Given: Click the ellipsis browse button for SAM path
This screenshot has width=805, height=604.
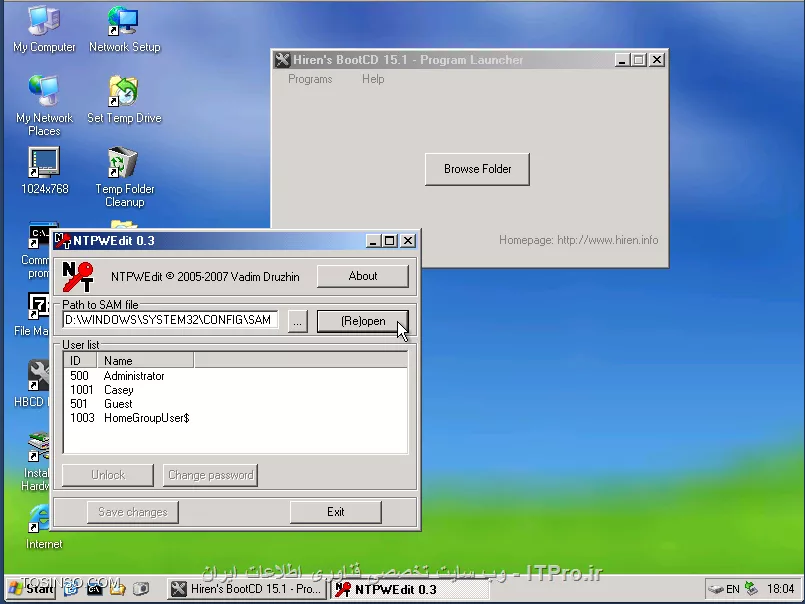Looking at the screenshot, I should click(x=298, y=322).
